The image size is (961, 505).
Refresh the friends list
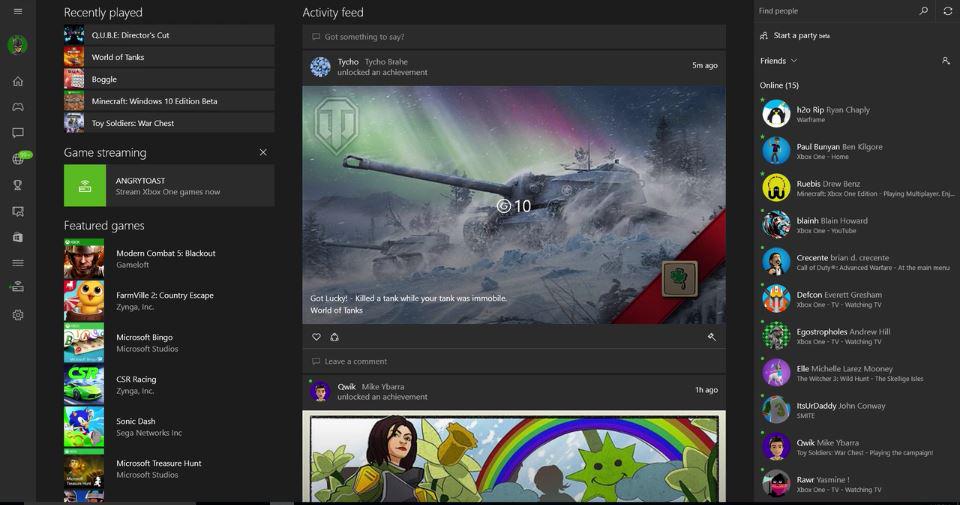click(948, 11)
